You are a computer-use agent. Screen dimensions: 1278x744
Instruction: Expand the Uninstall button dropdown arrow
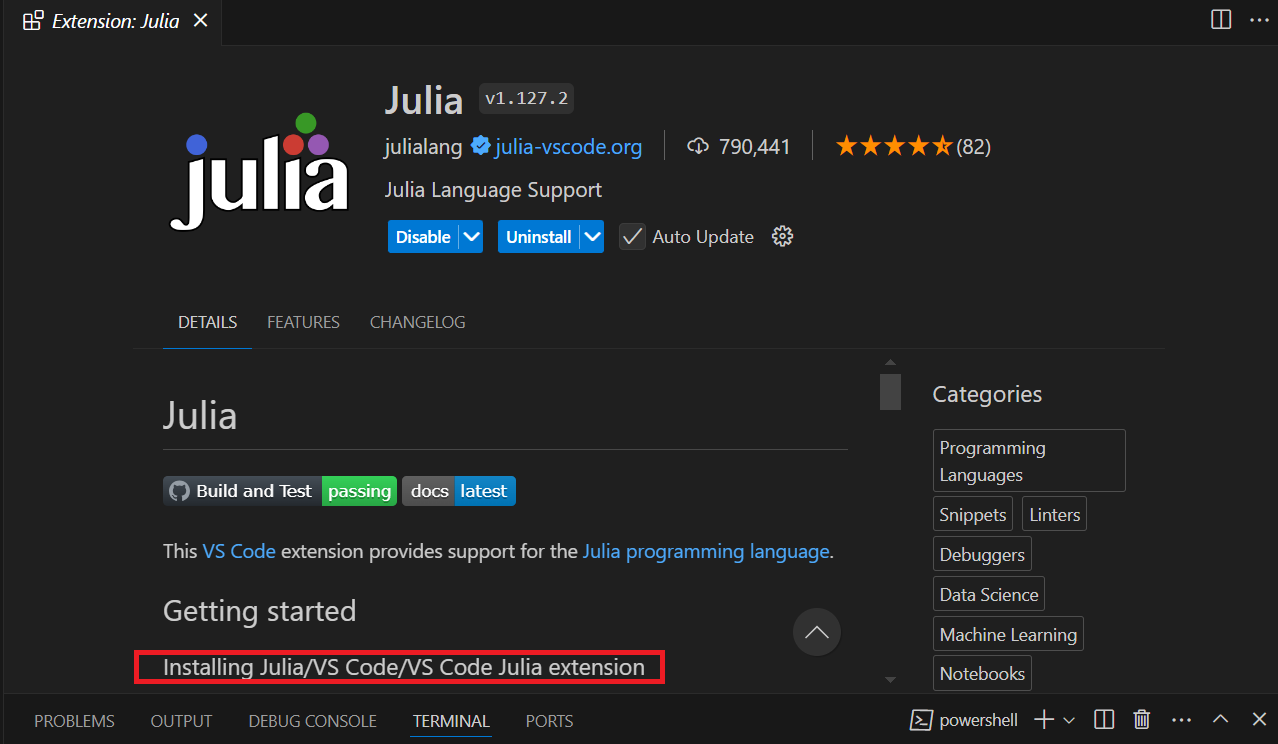point(592,237)
